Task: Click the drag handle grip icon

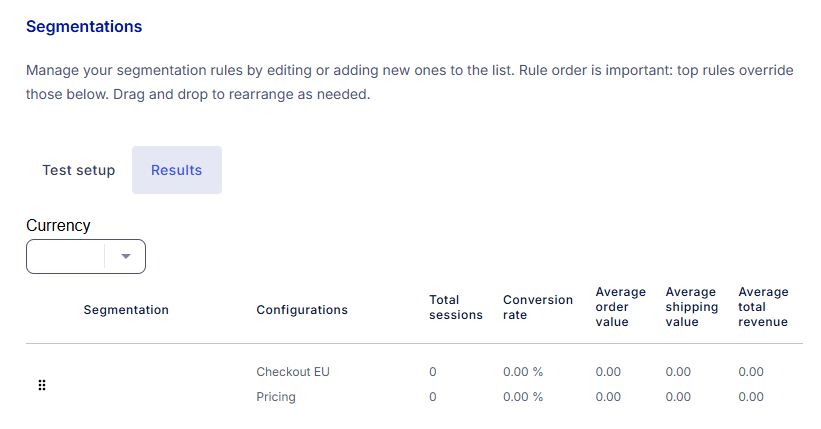Action: coord(42,385)
